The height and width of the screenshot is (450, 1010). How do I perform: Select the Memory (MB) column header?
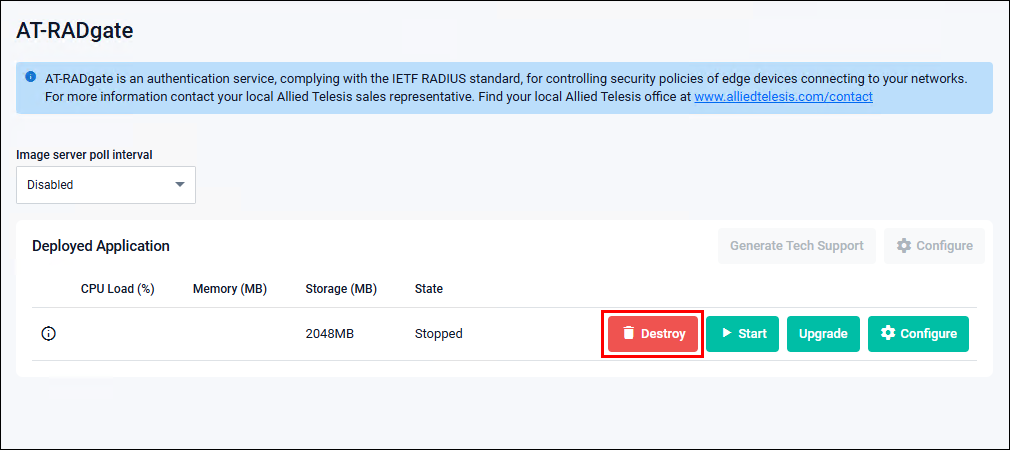point(229,289)
